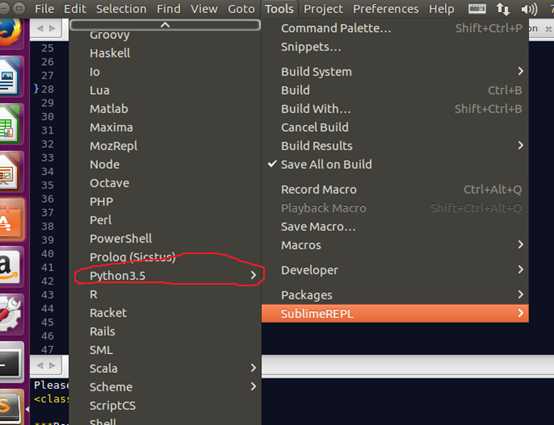
Task: Select MozRepl in the REPL list
Action: 165,146
